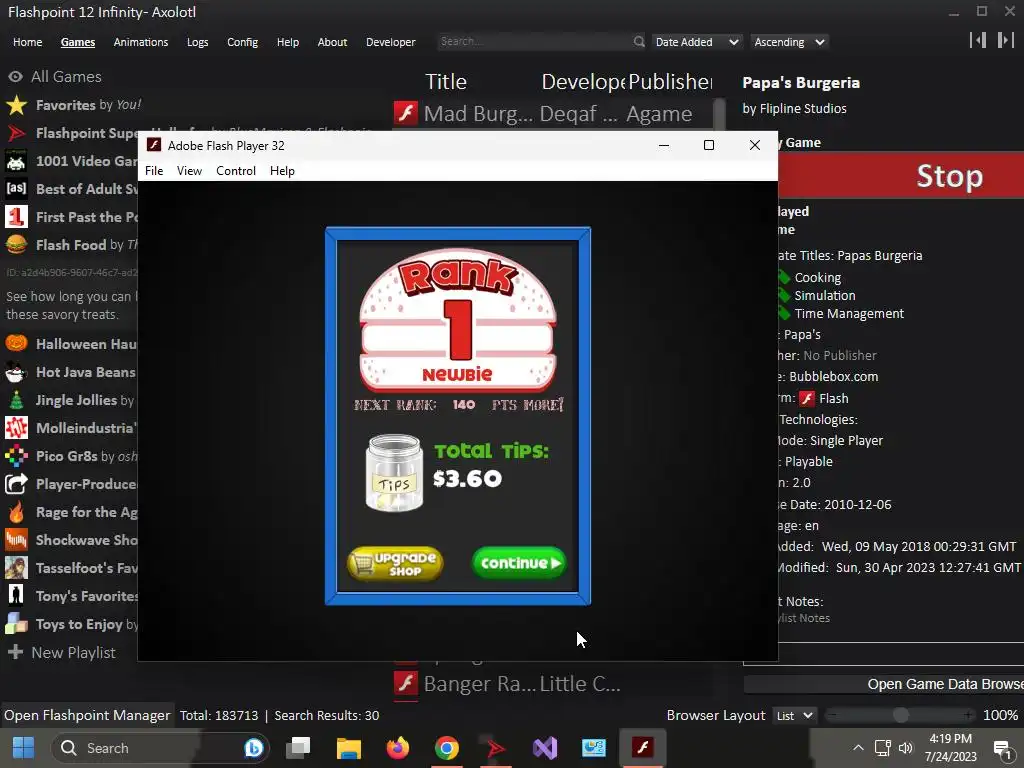The image size is (1024, 768).
Task: Open the Logs tab
Action: pyautogui.click(x=197, y=42)
